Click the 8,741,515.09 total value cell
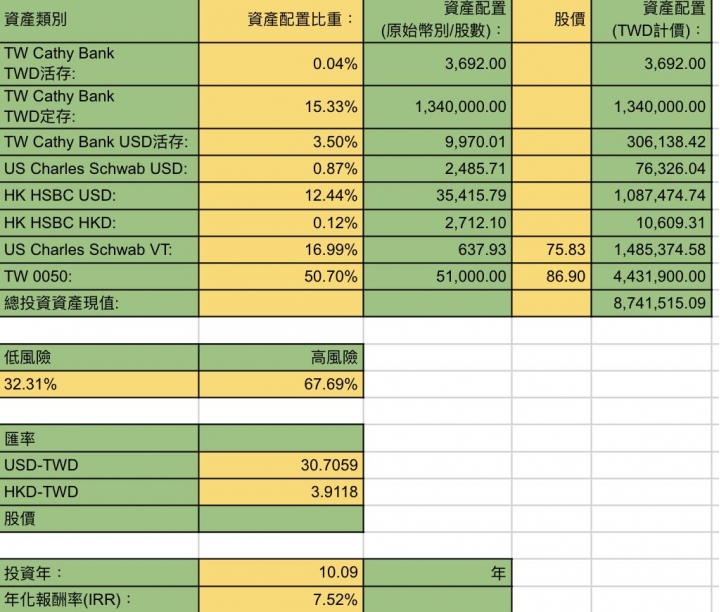 click(652, 303)
